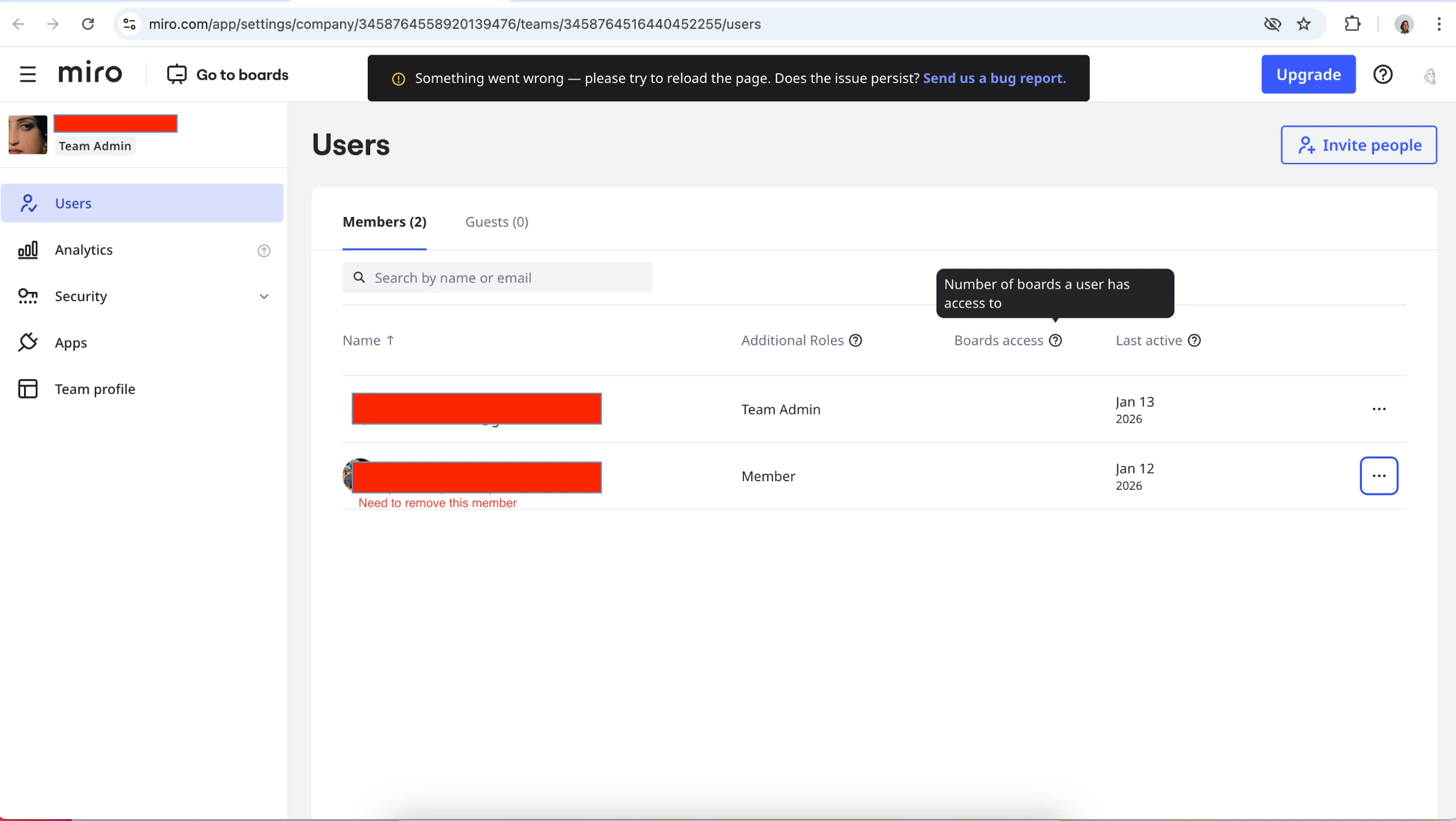The image size is (1456, 821).
Task: Click the Additional Roles info icon
Action: tap(855, 340)
